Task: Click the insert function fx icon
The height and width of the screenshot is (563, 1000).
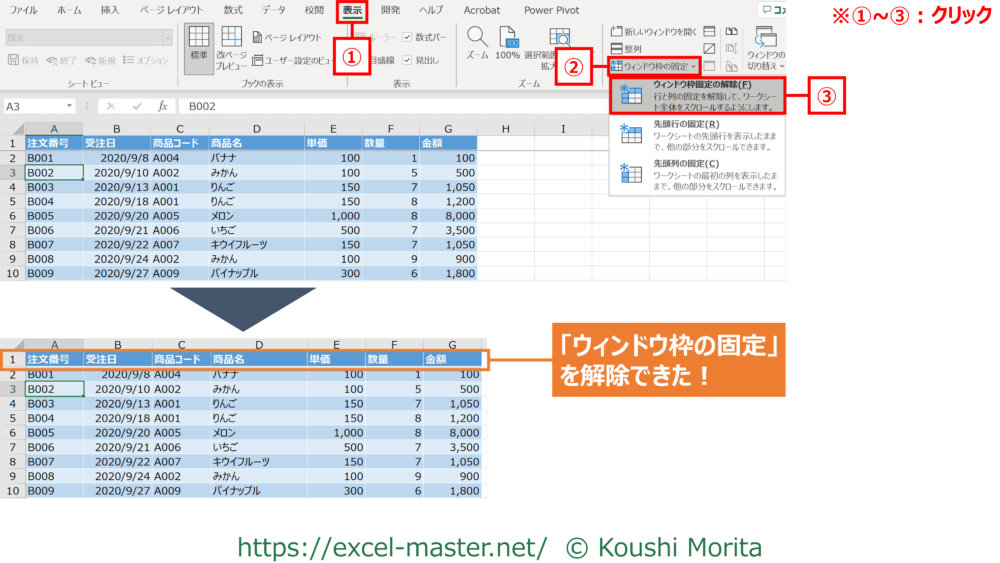Action: pyautogui.click(x=162, y=106)
